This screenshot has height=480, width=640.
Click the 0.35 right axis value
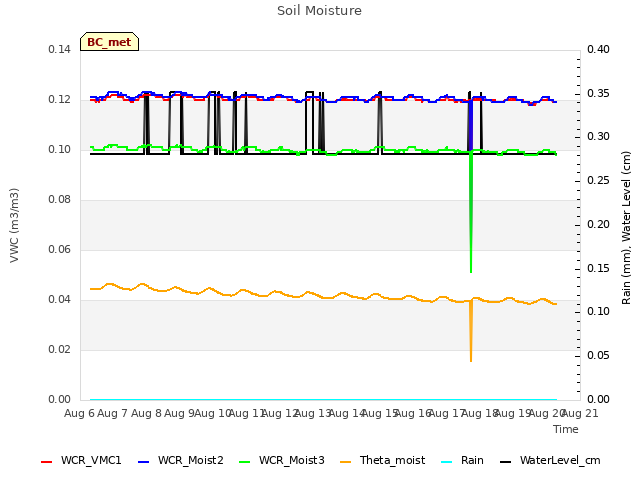[x=598, y=93]
